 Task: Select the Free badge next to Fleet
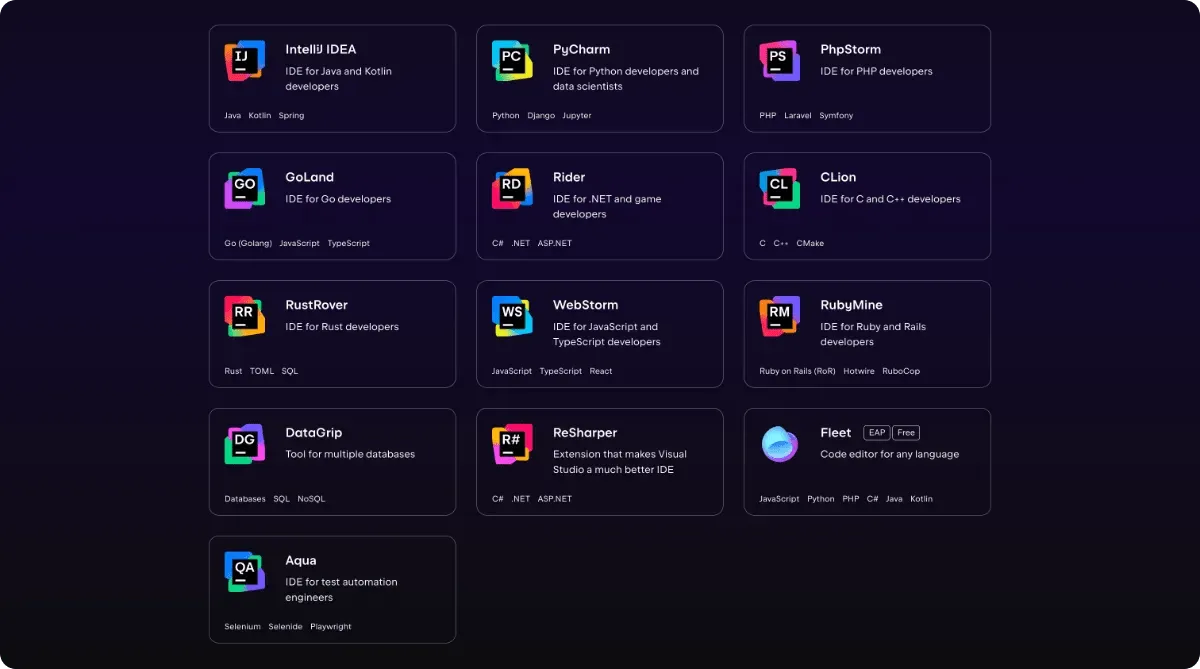point(906,433)
